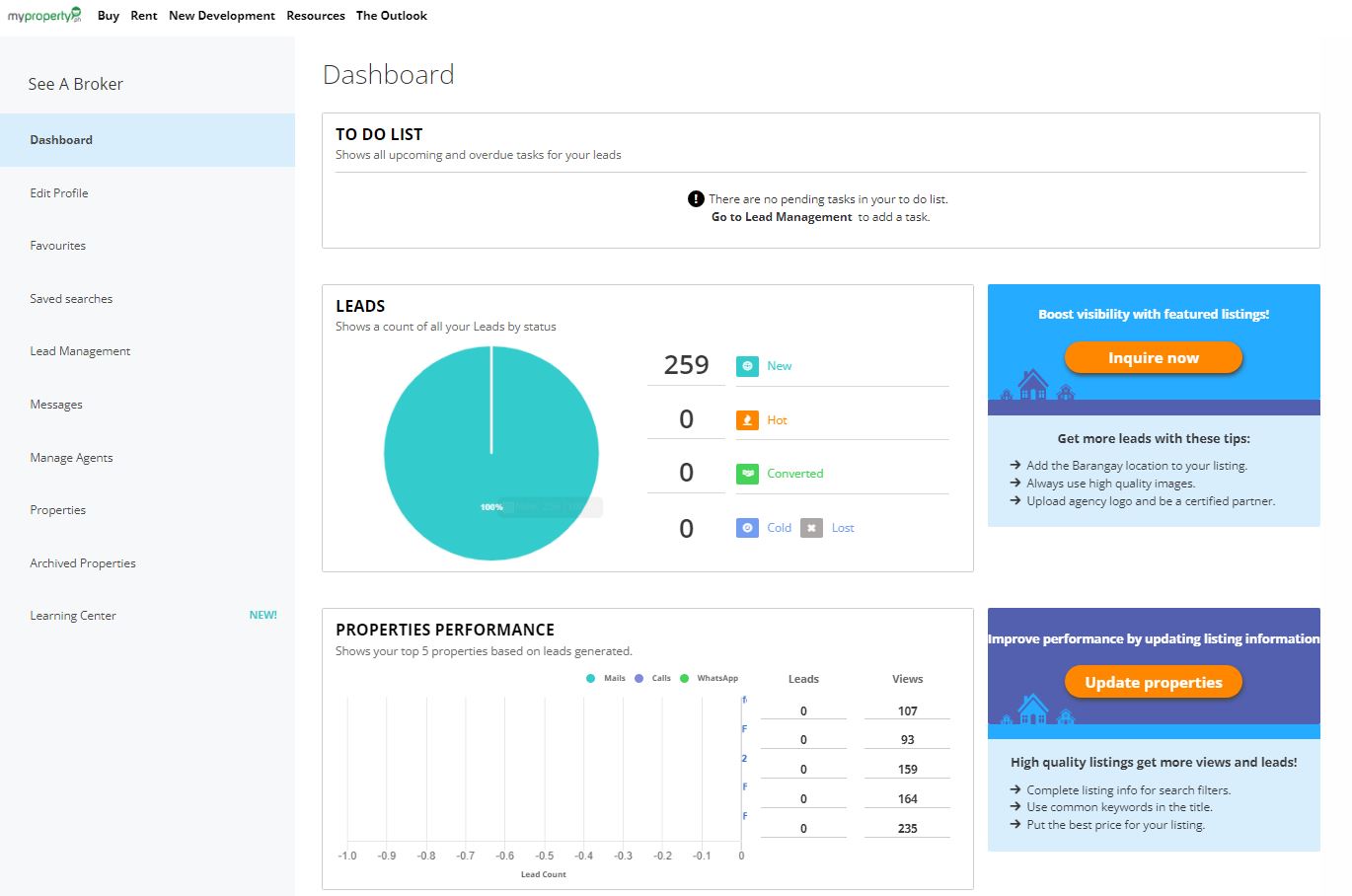Click the blue Cold leads icon
The height and width of the screenshot is (896, 1352).
[747, 528]
